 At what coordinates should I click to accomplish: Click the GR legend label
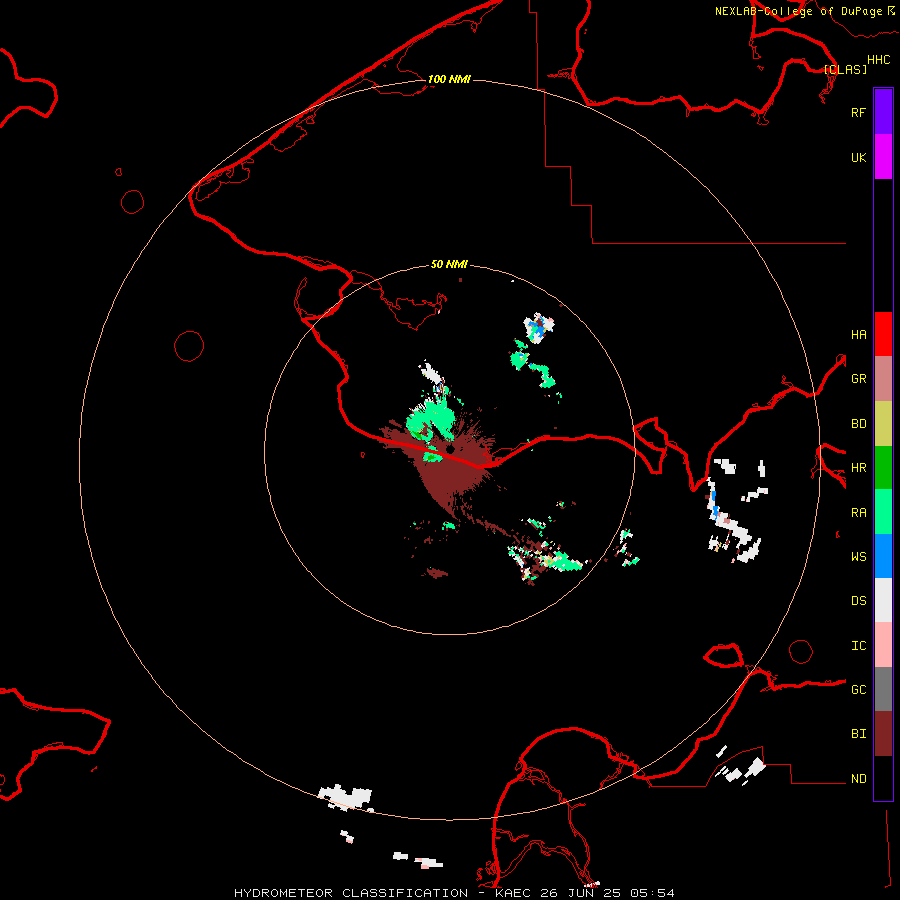[x=858, y=379]
